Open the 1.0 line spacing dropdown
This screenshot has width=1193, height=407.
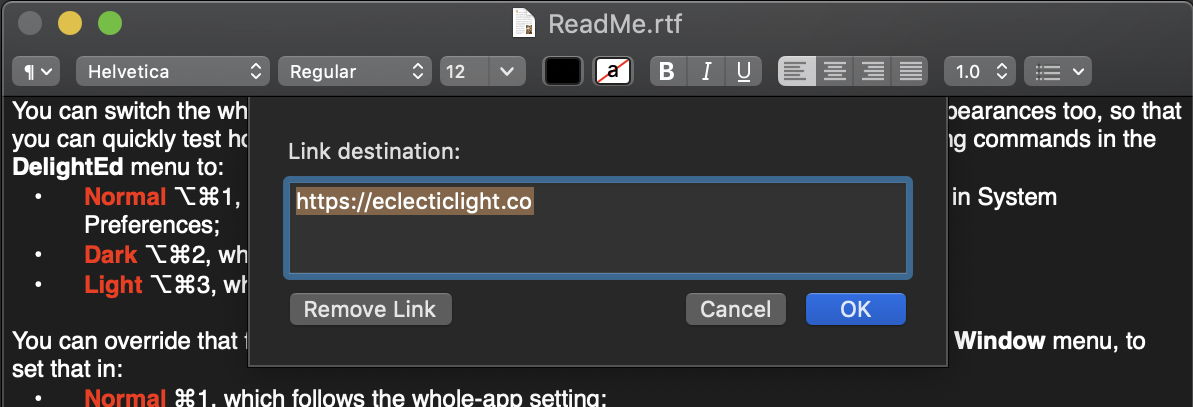coord(980,72)
